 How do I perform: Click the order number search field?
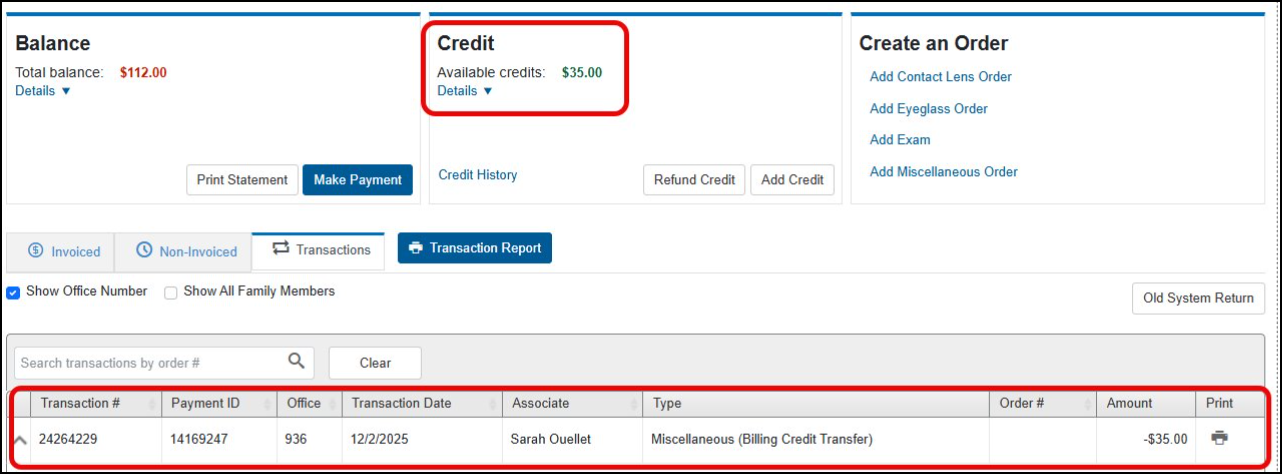[x=150, y=363]
